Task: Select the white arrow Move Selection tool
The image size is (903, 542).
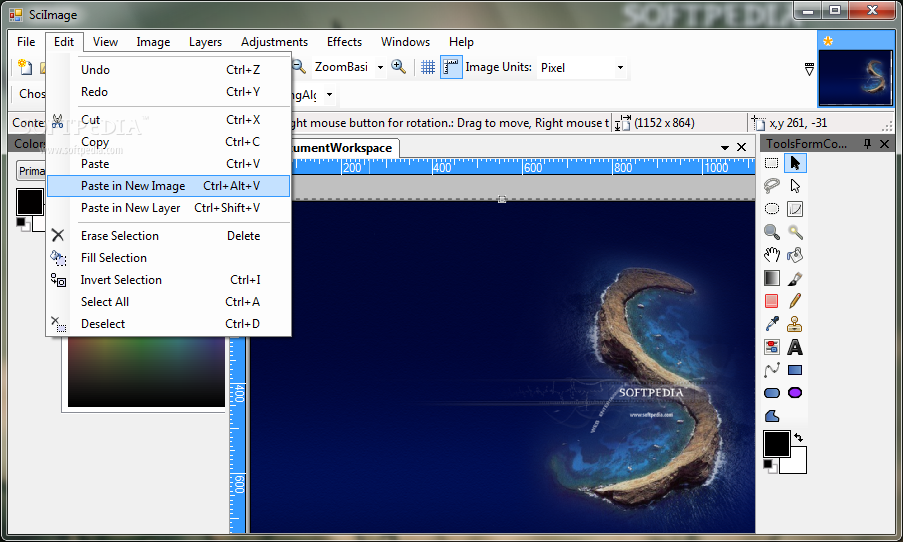Action: tap(795, 186)
